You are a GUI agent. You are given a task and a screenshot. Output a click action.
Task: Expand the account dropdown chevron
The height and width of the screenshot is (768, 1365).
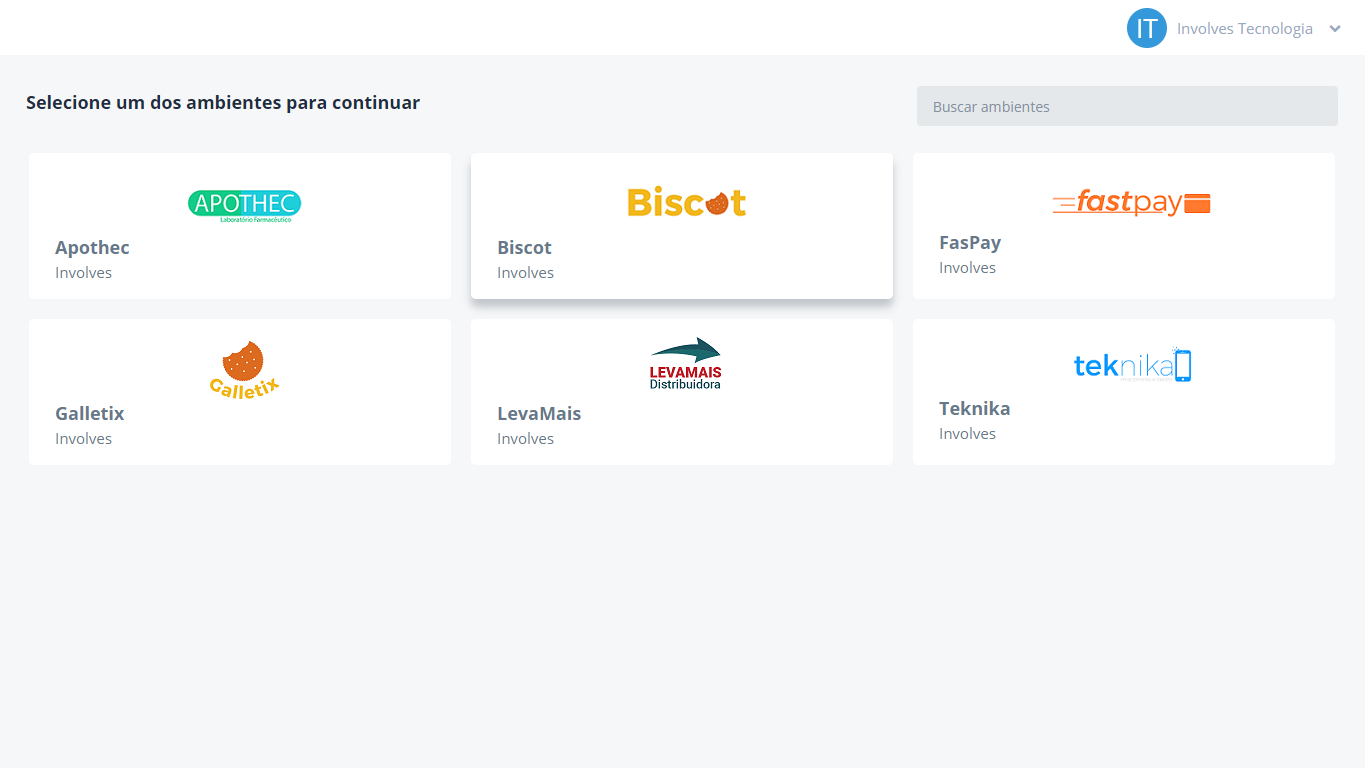click(1335, 29)
